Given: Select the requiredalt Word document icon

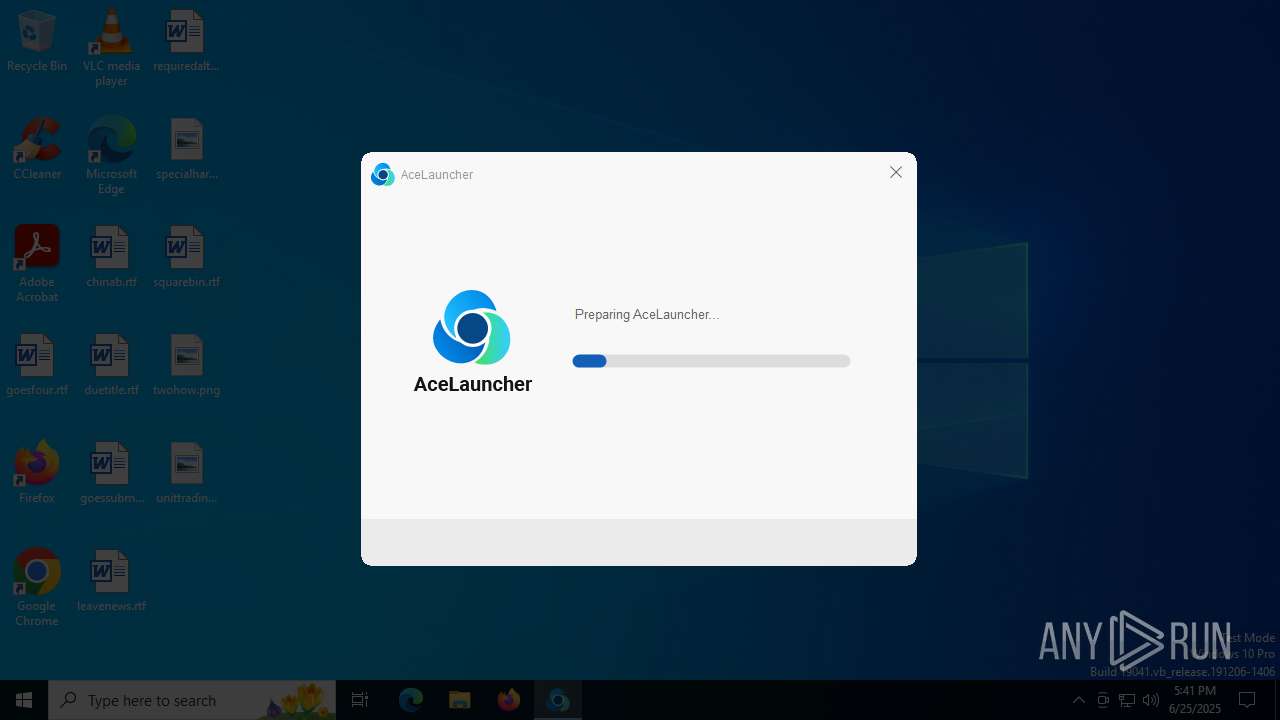Looking at the screenshot, I should click(186, 41).
